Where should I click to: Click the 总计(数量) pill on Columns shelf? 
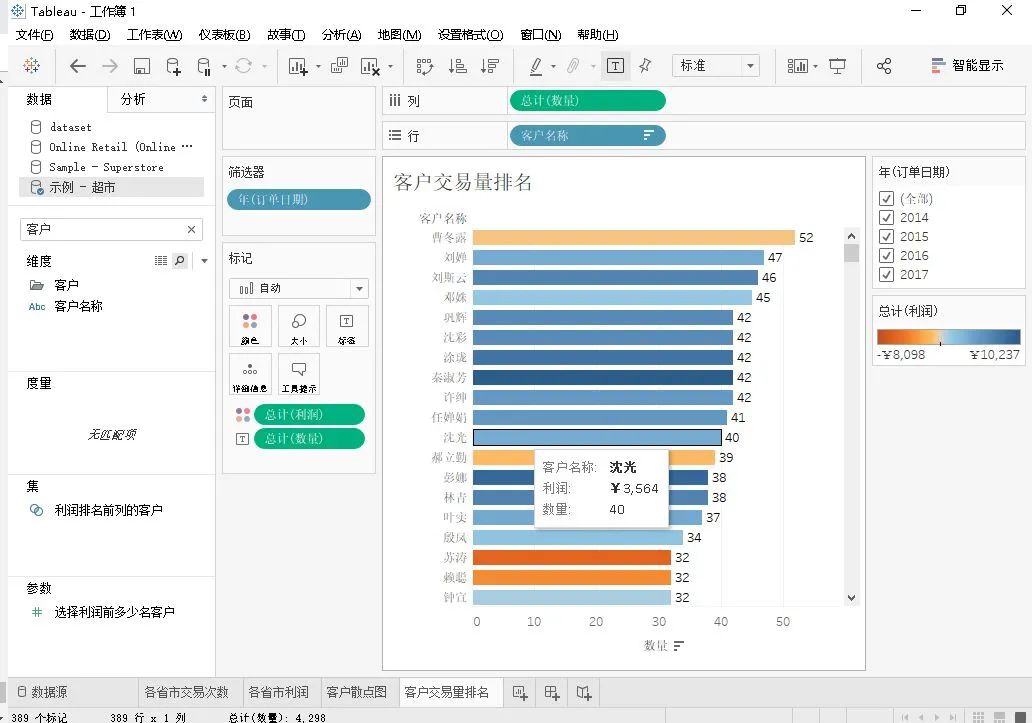pos(587,101)
